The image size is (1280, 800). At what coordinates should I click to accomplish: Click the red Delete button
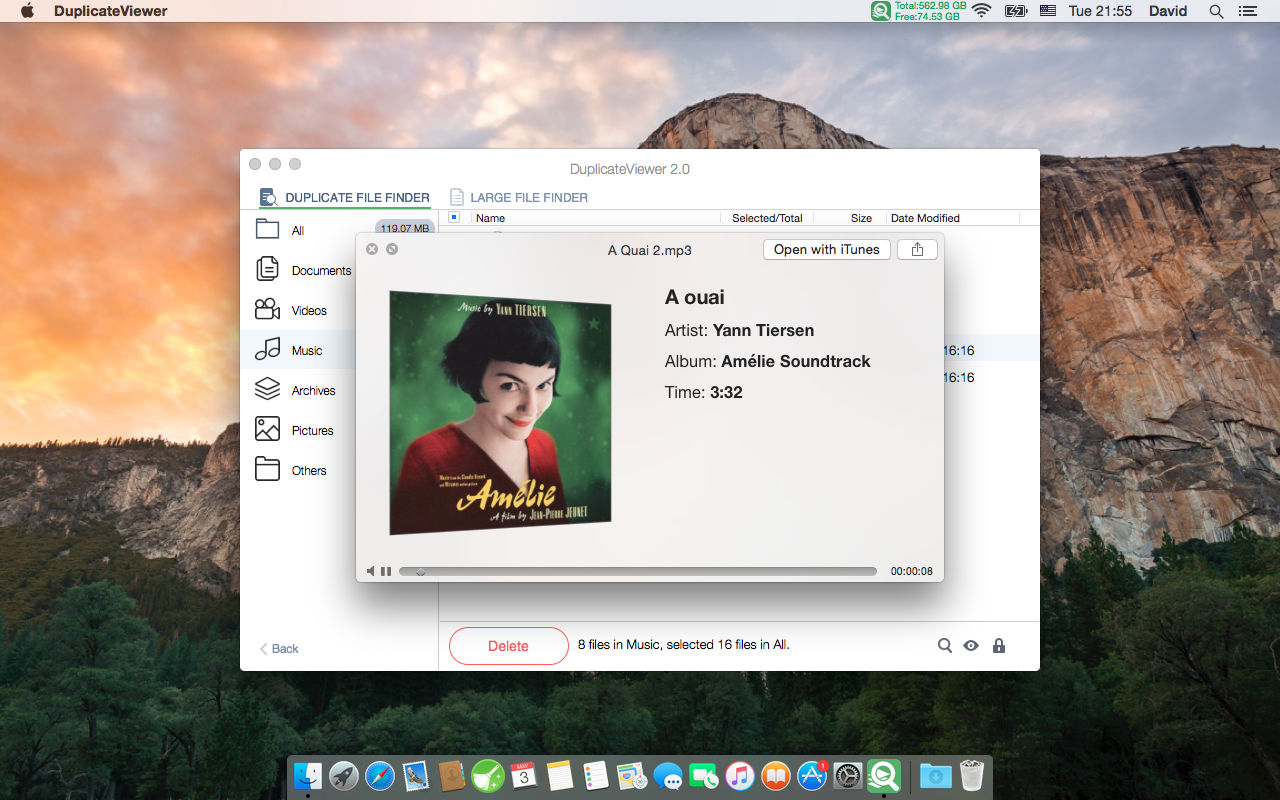tap(509, 646)
